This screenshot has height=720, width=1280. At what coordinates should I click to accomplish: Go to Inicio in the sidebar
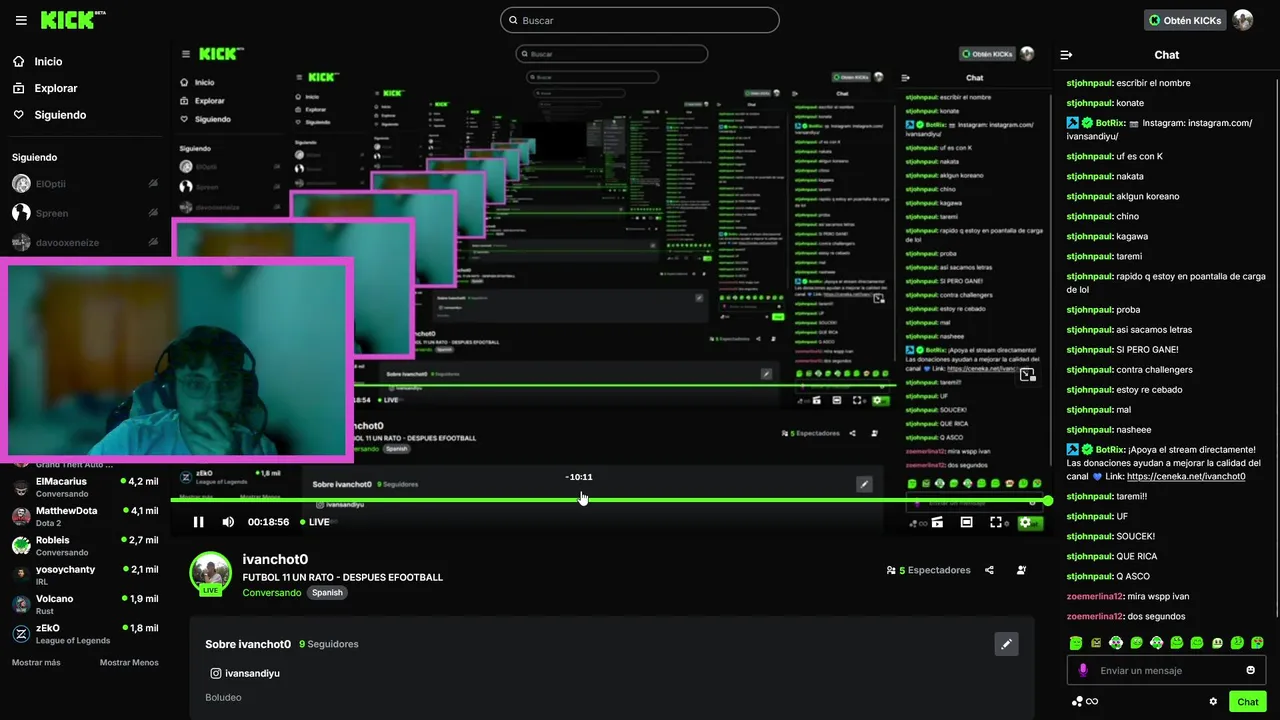click(37, 61)
